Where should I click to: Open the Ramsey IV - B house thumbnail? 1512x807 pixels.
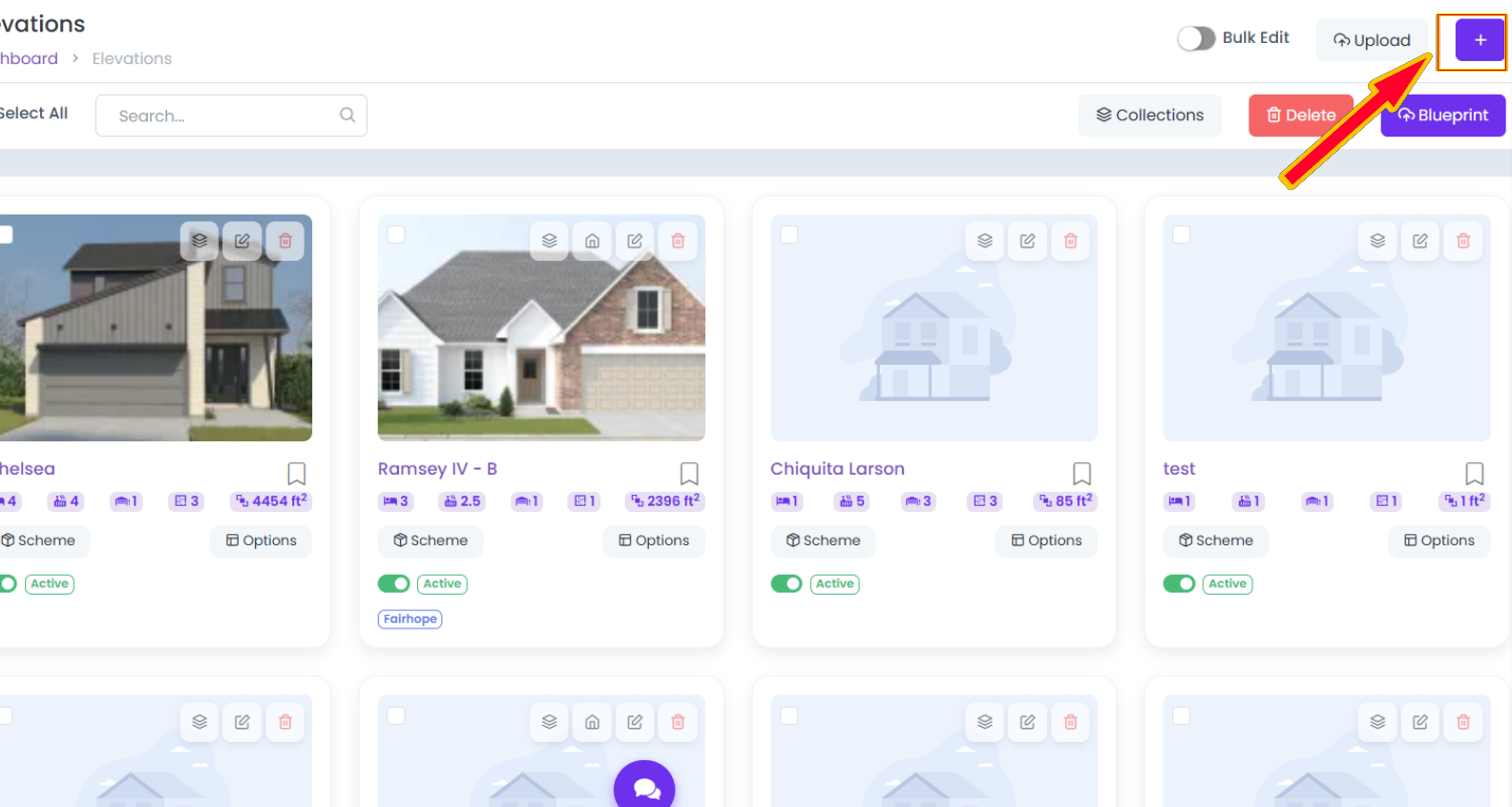pos(541,328)
